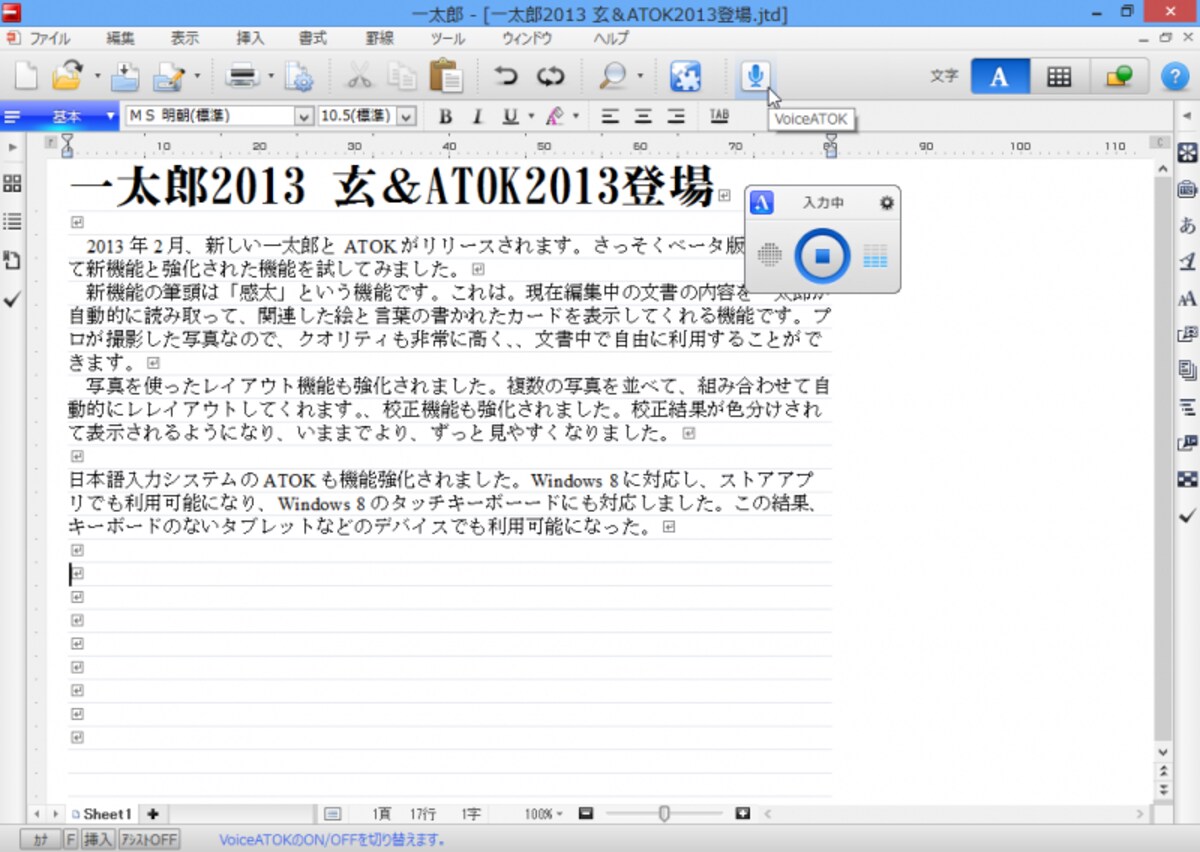Open the 表示 menu

[184, 38]
